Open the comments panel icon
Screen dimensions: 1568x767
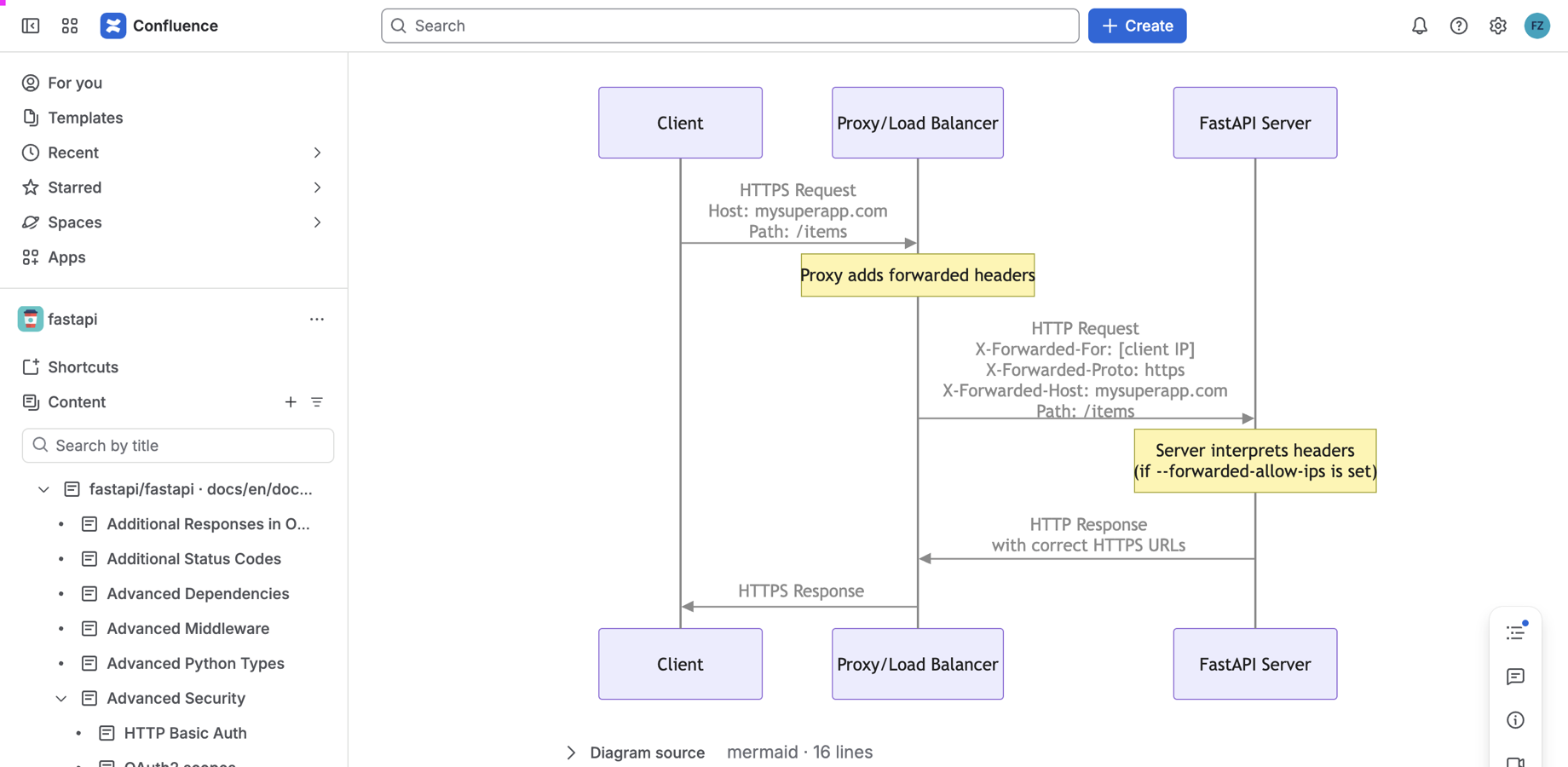(1515, 677)
